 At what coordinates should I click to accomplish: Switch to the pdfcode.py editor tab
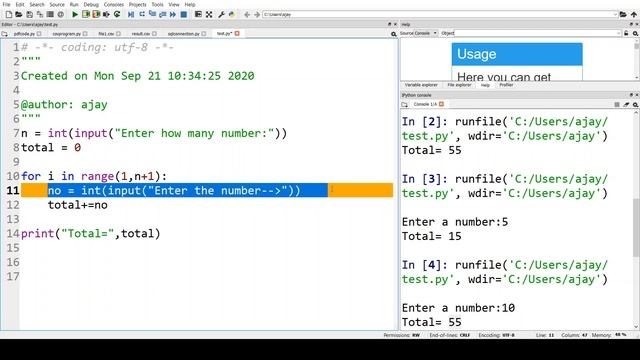tap(24, 34)
